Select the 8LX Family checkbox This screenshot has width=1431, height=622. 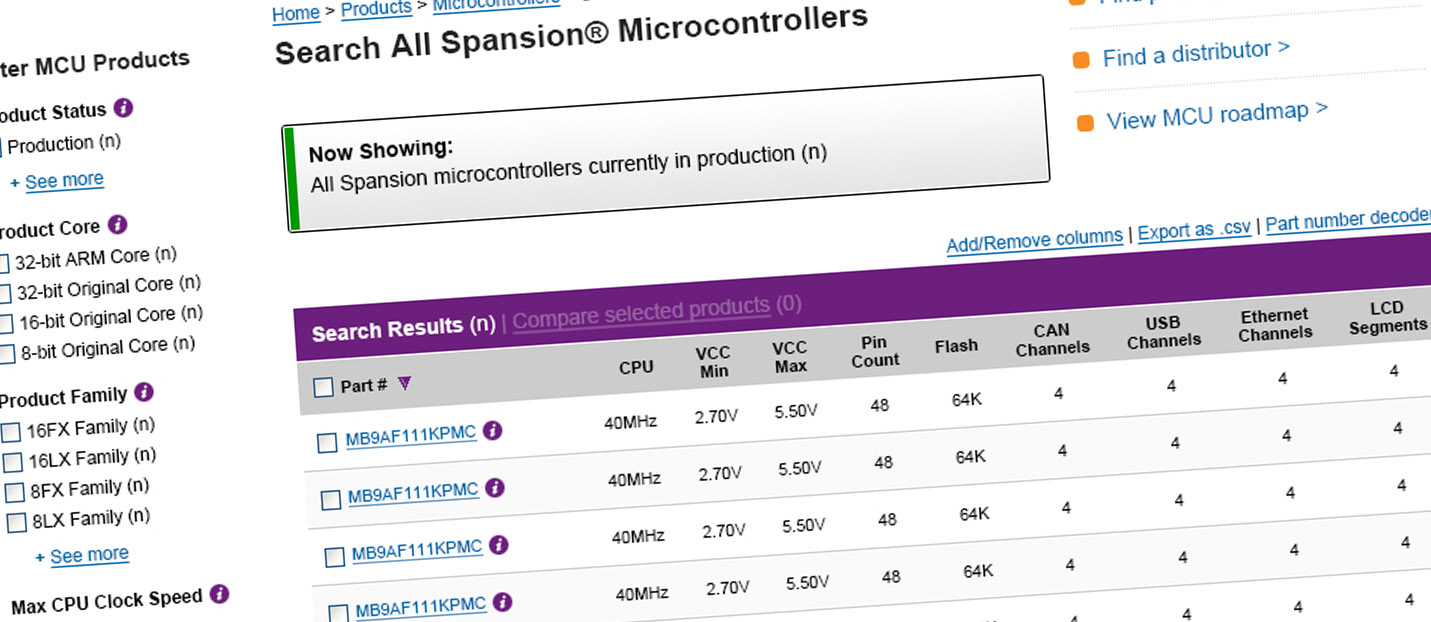pyautogui.click(x=17, y=523)
